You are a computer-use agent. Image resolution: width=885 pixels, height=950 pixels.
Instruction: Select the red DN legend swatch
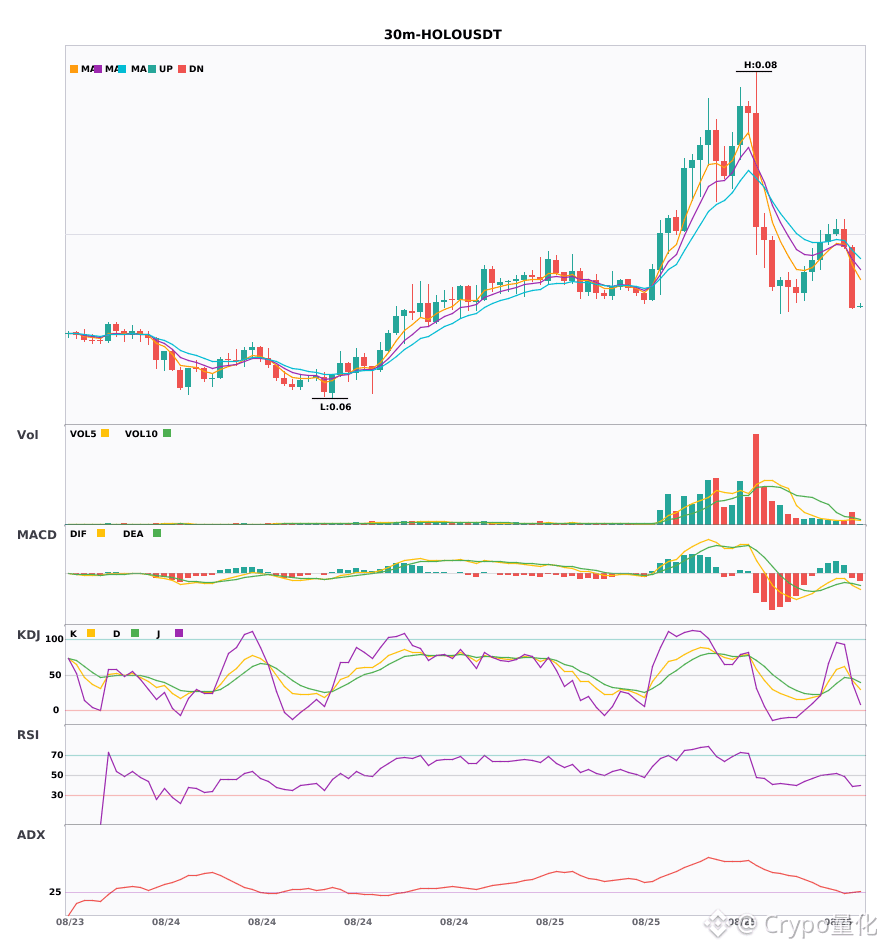click(182, 69)
